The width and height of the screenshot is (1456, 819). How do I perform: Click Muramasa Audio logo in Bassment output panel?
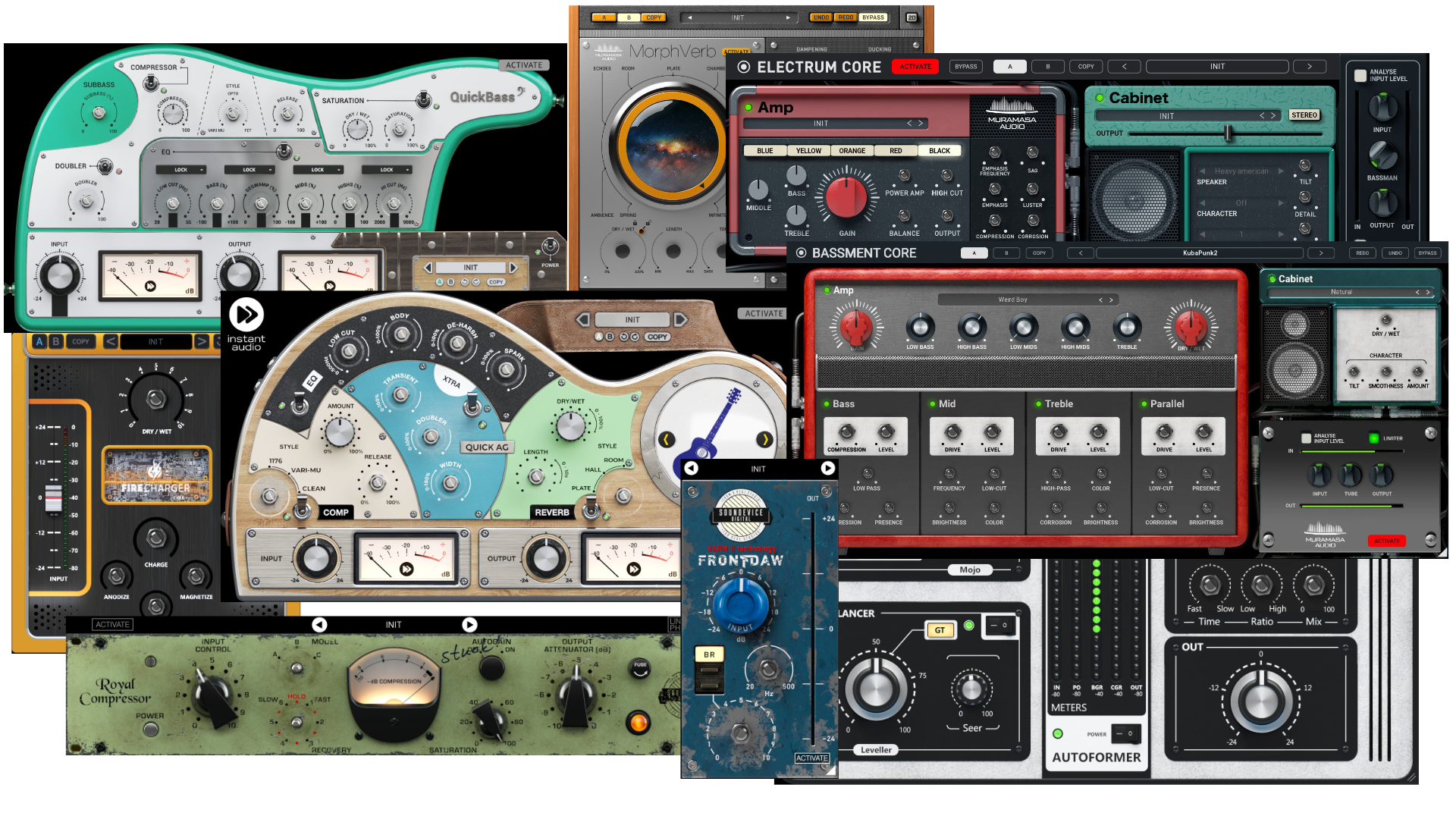click(x=1325, y=535)
